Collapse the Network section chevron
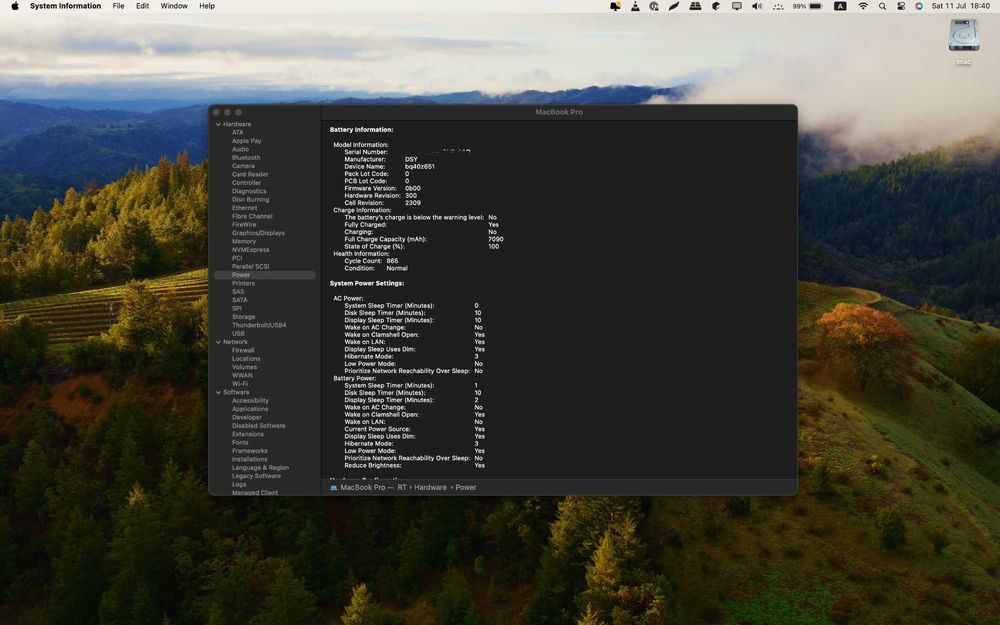Image resolution: width=1000 pixels, height=625 pixels. click(x=218, y=342)
